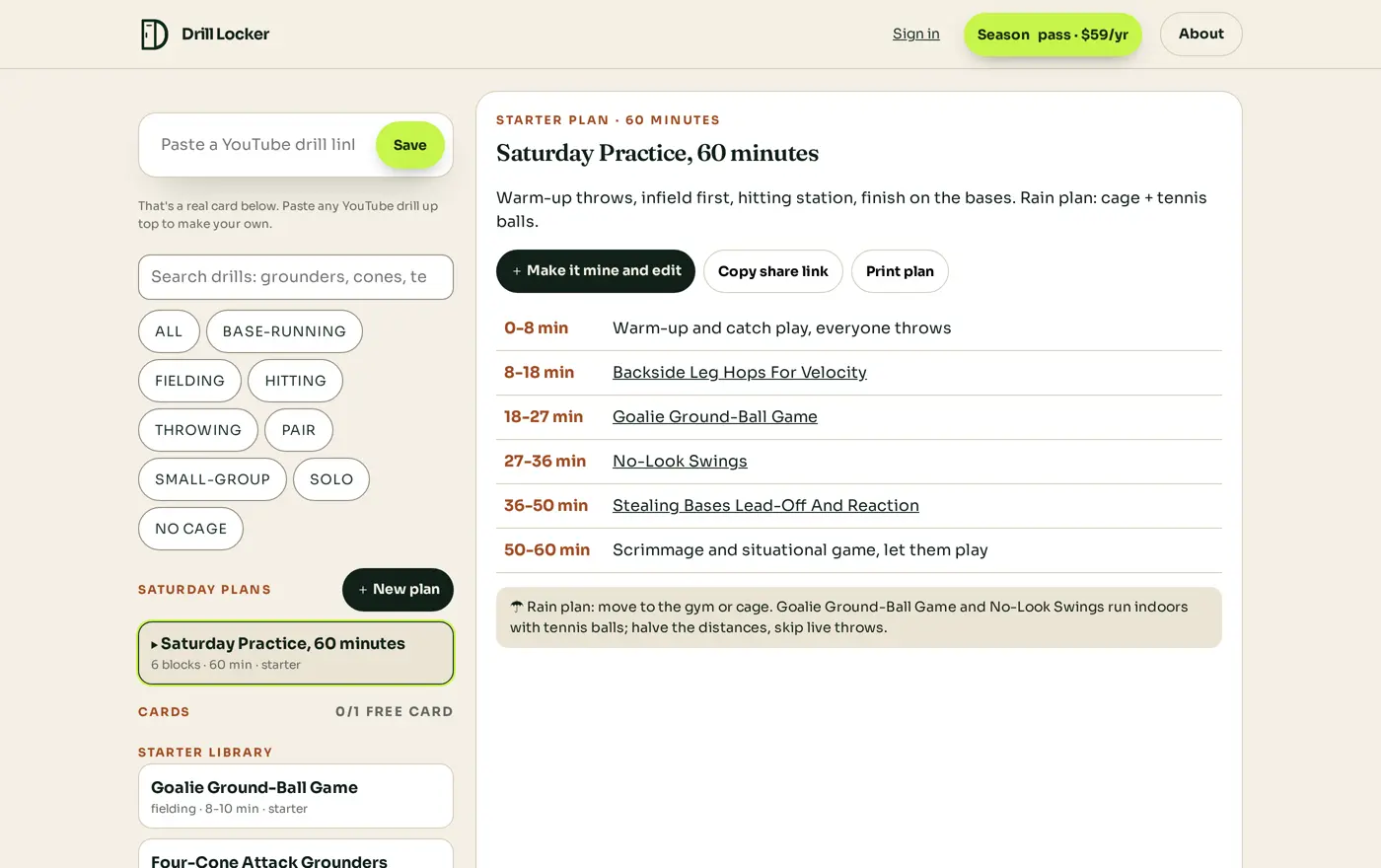Click the SATURDAY PLANS heading
This screenshot has width=1381, height=868.
[204, 590]
